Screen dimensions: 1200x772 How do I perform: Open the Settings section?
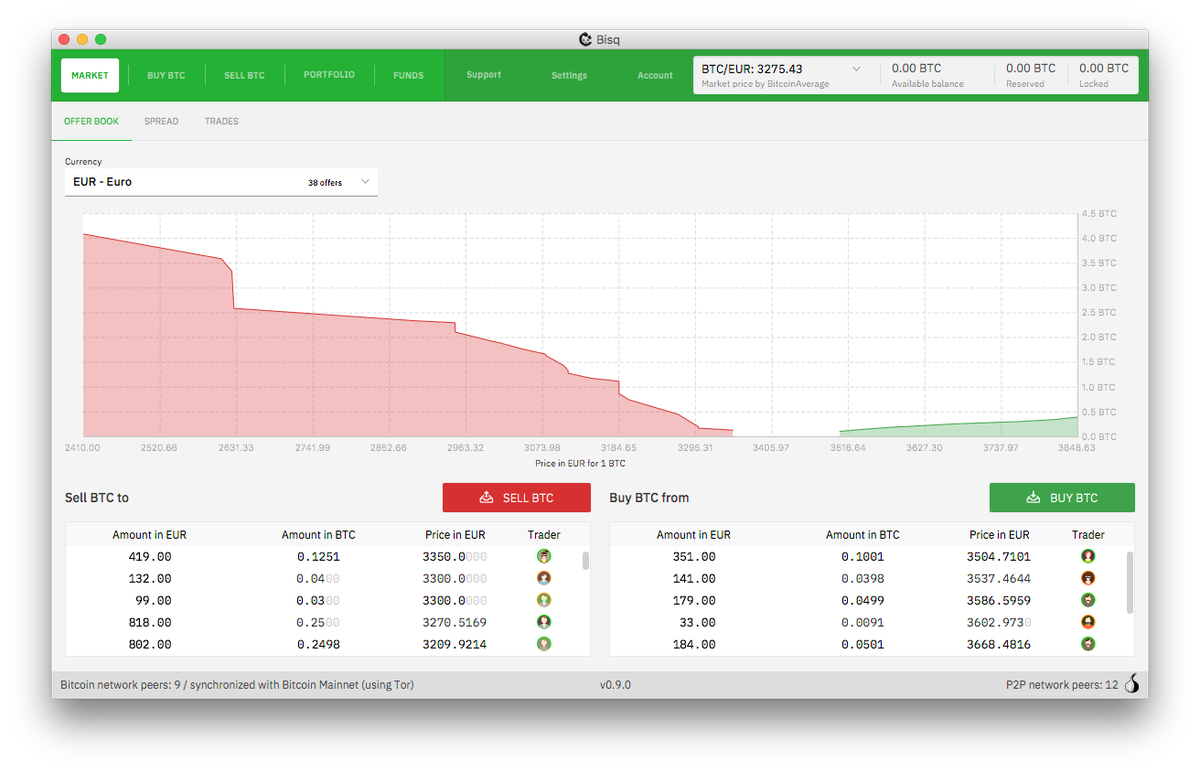[x=569, y=76]
